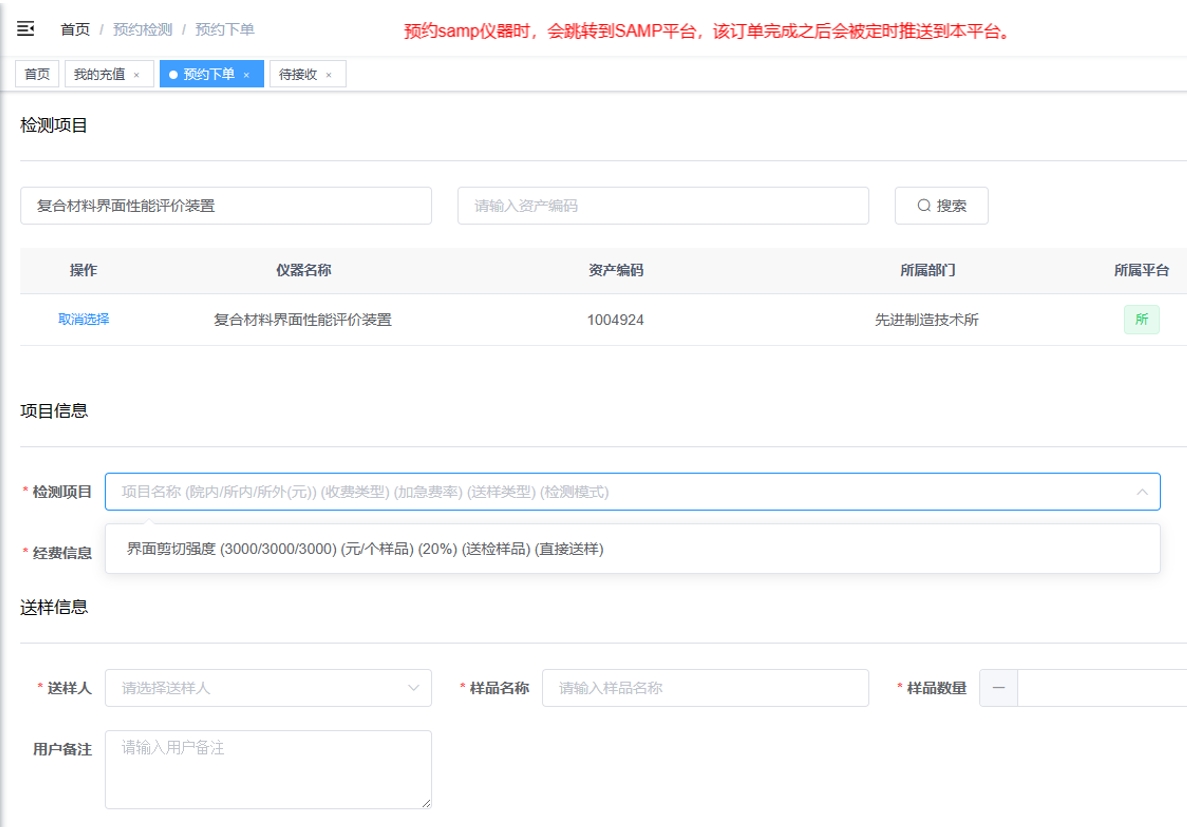Click the 所属平台 column header
Image resolution: width=1187 pixels, height=827 pixels.
(x=1142, y=270)
